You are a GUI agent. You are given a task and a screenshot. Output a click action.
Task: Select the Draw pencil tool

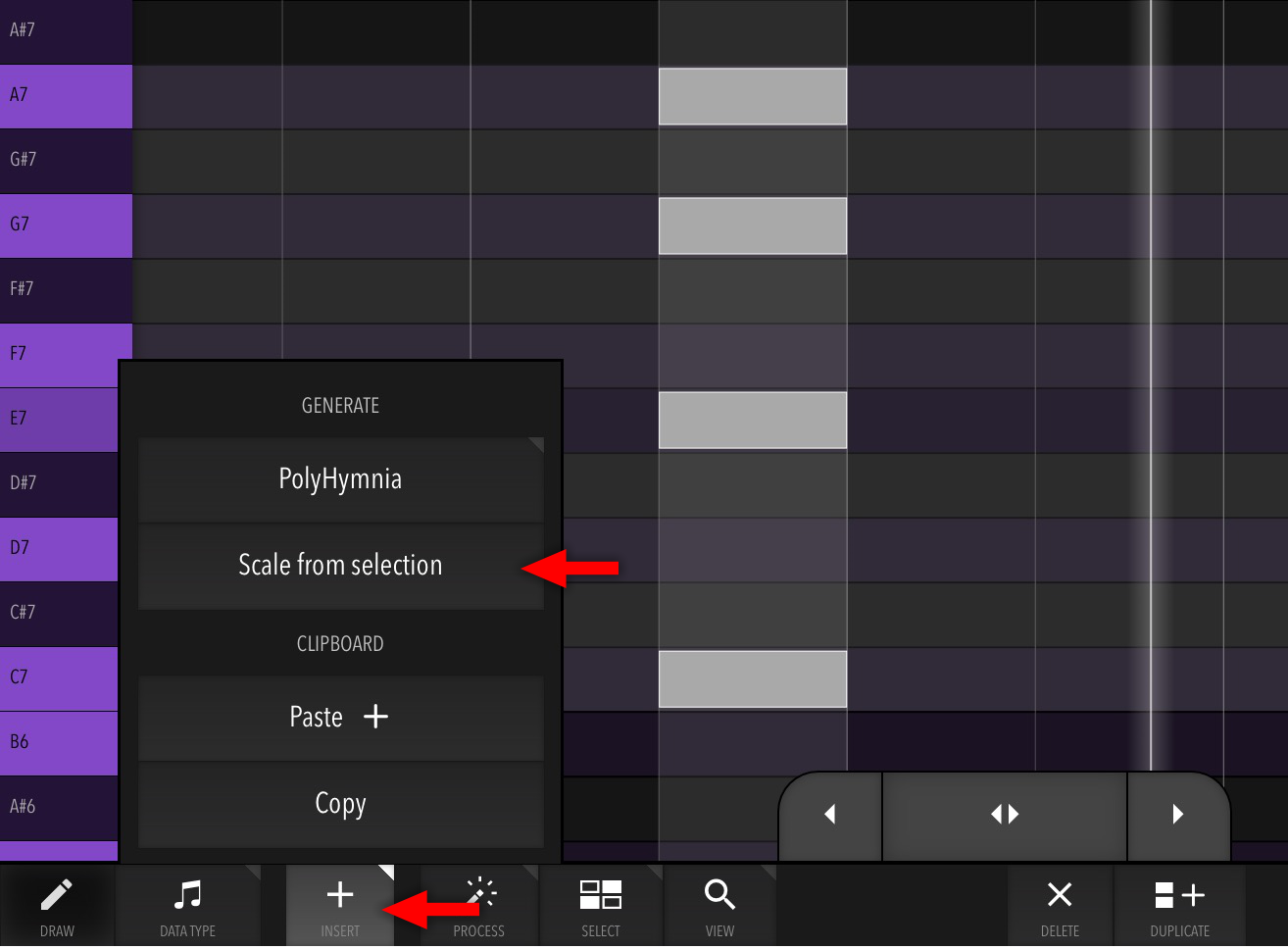click(x=57, y=906)
